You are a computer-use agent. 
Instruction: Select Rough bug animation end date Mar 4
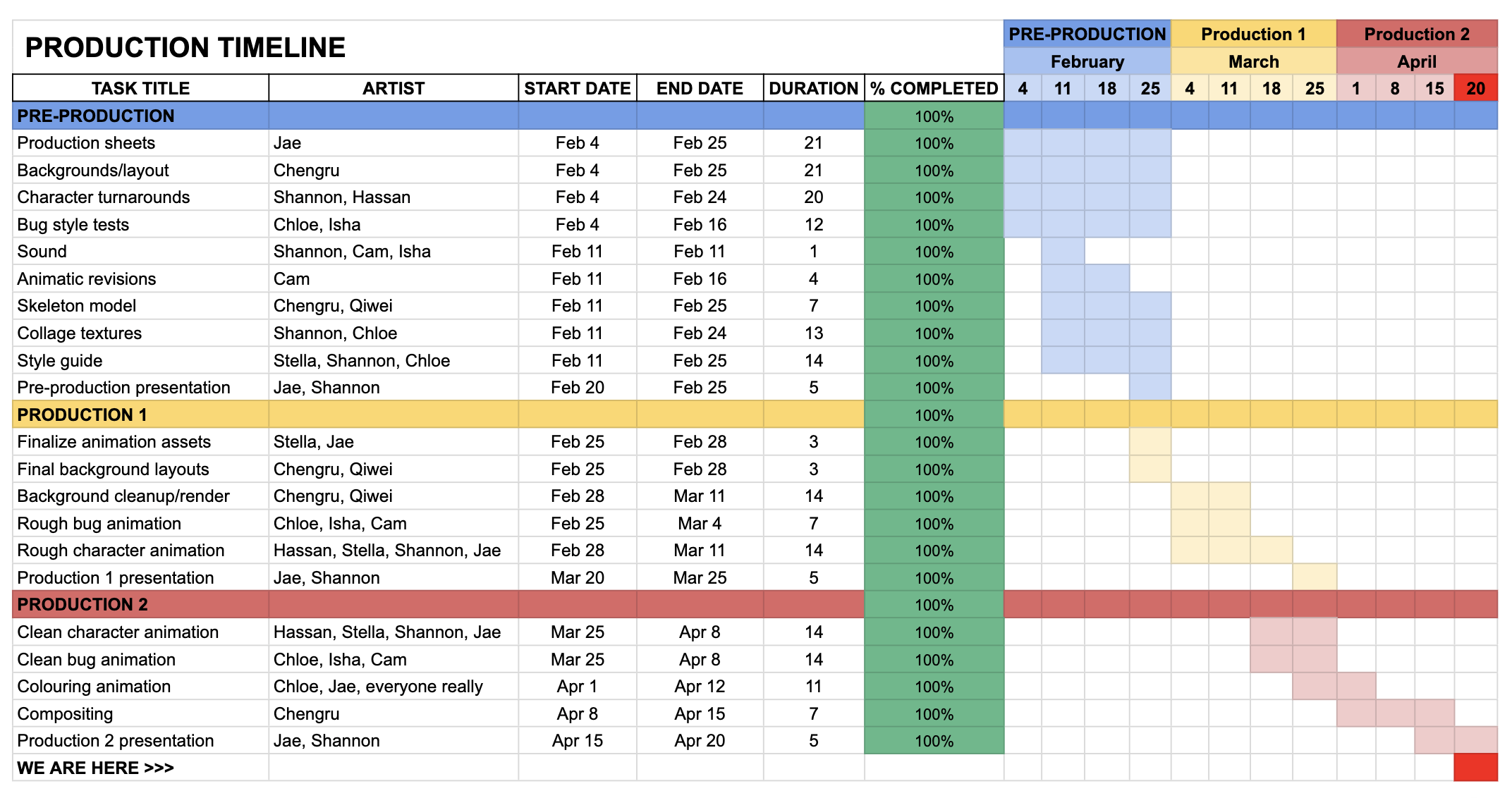click(700, 523)
